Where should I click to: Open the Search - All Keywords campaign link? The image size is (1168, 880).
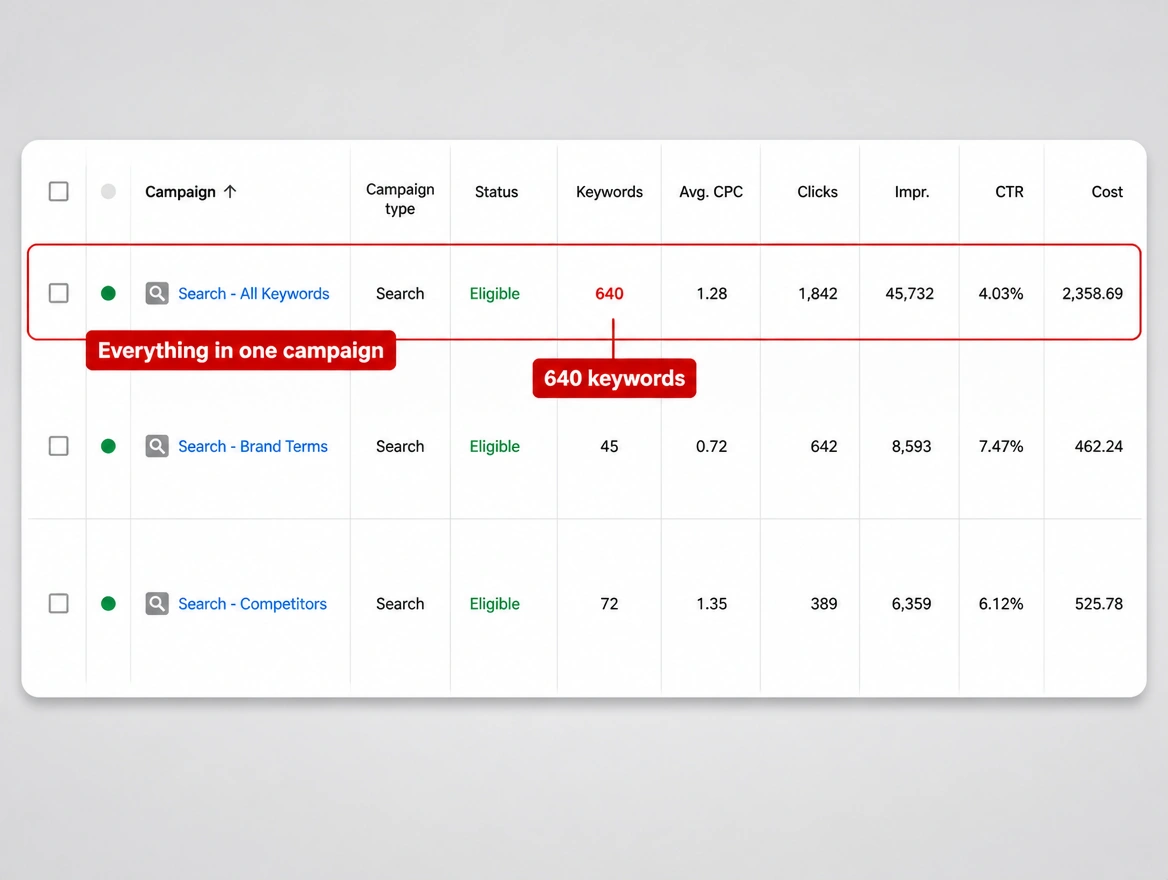253,294
